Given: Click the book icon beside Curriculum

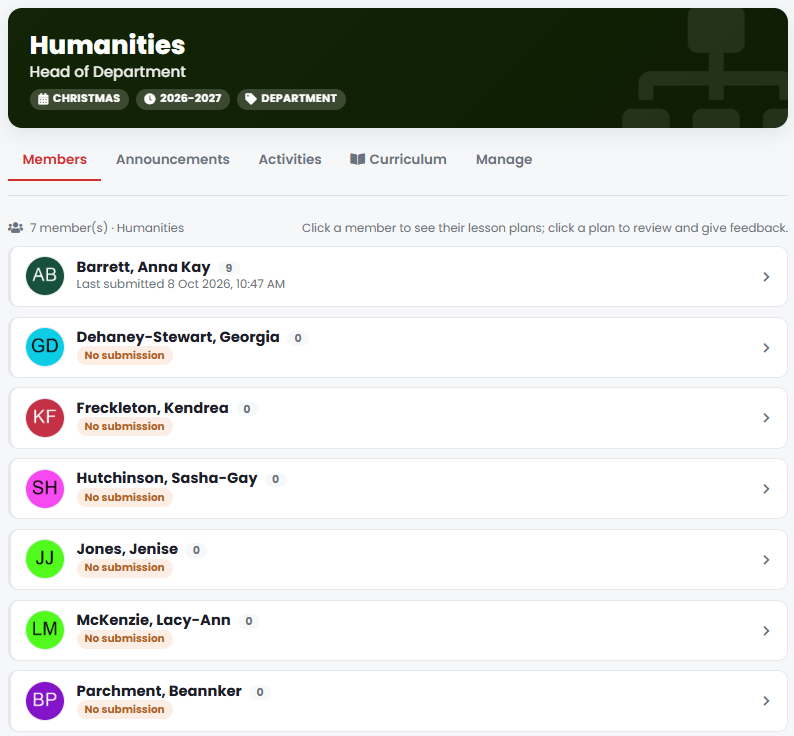Looking at the screenshot, I should pyautogui.click(x=358, y=159).
